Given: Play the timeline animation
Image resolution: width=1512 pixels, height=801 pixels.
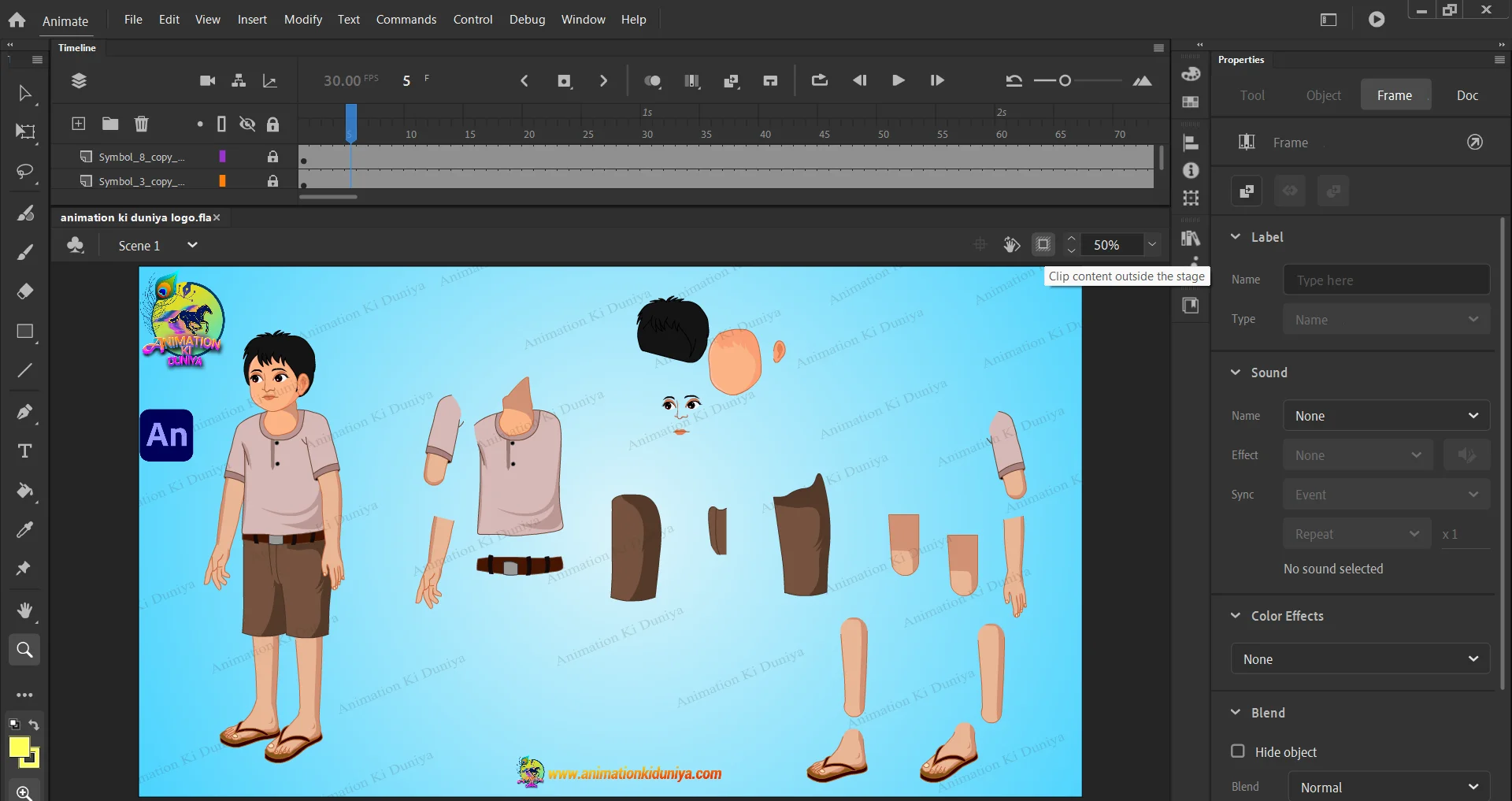Looking at the screenshot, I should [898, 80].
